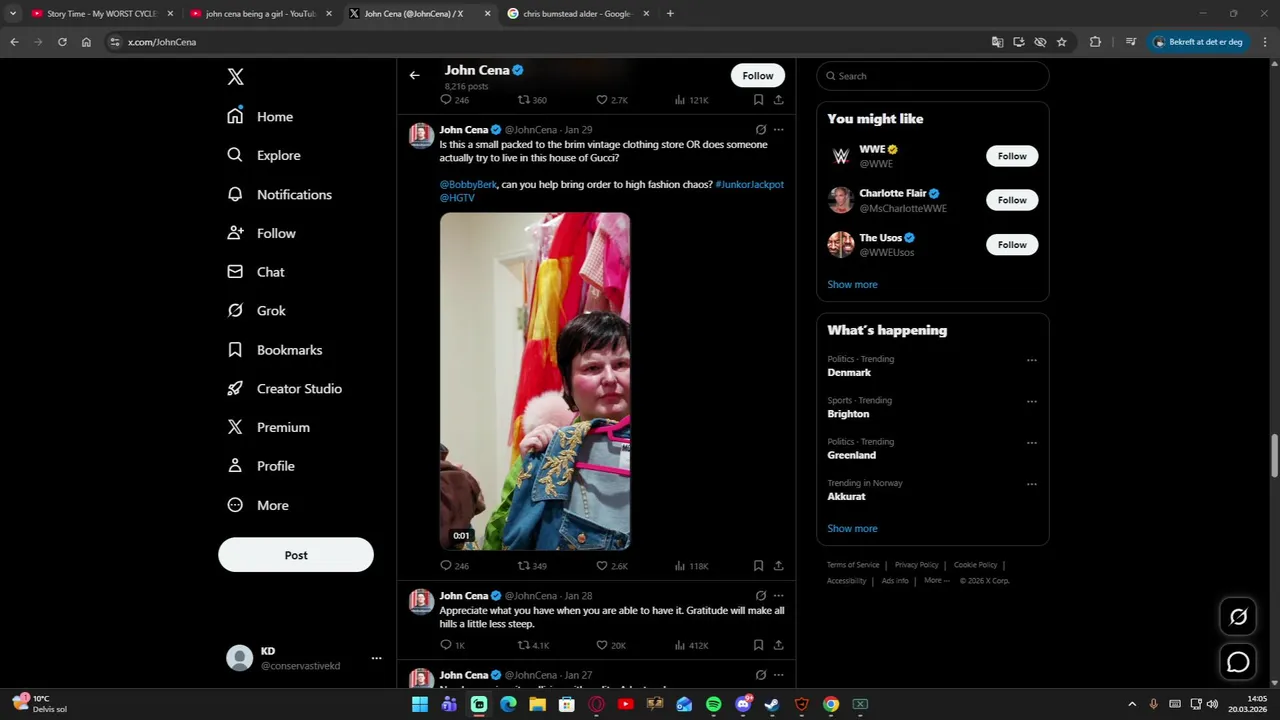Bookmark the Jan 28 gratitude post
The height and width of the screenshot is (720, 1280).
pyautogui.click(x=758, y=646)
